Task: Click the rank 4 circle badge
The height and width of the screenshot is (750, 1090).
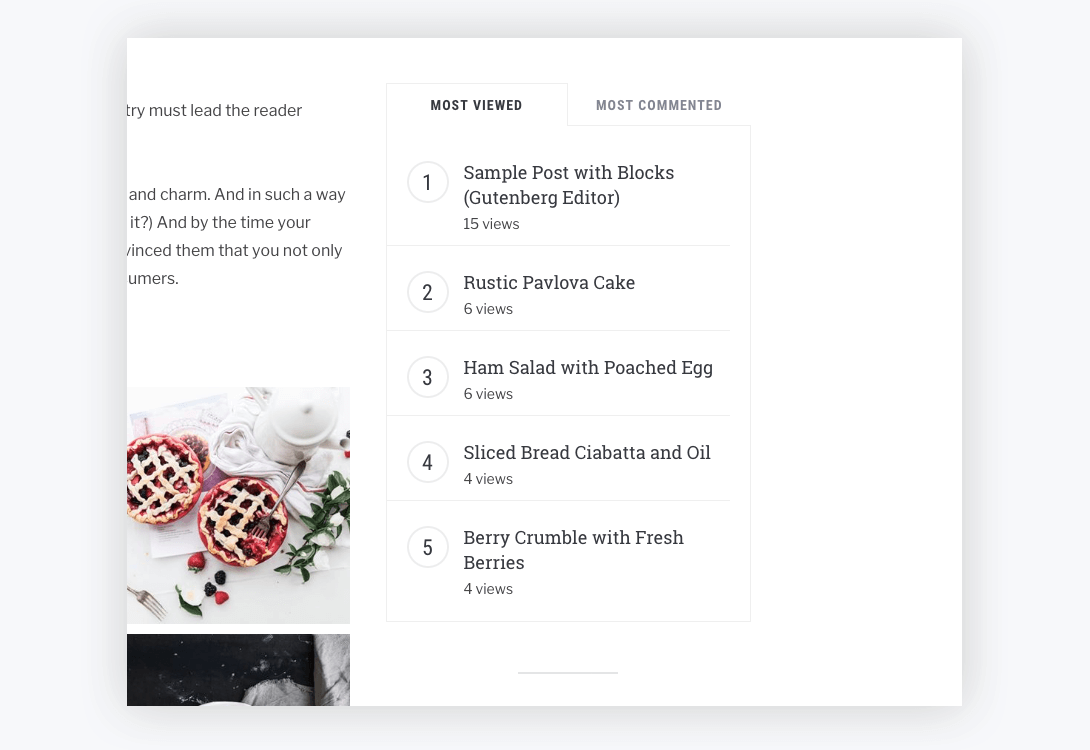Action: (427, 462)
